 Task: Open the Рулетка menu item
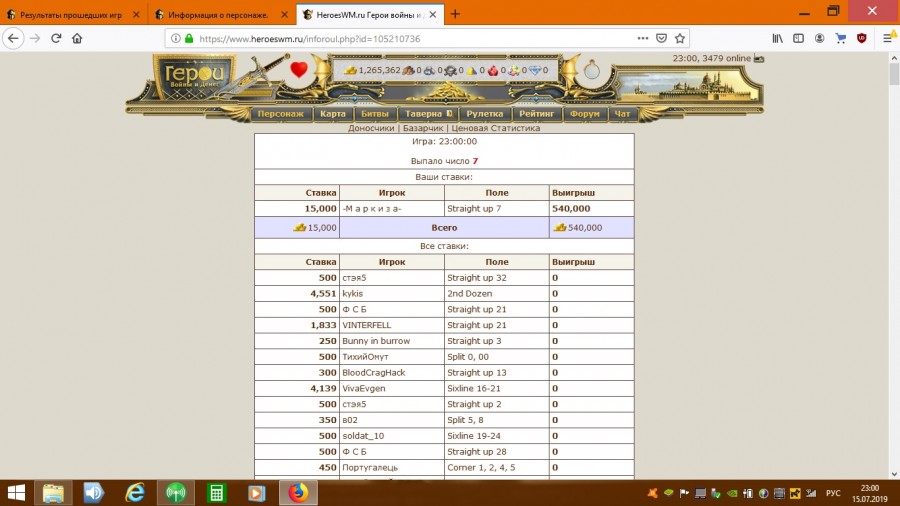tap(485, 114)
